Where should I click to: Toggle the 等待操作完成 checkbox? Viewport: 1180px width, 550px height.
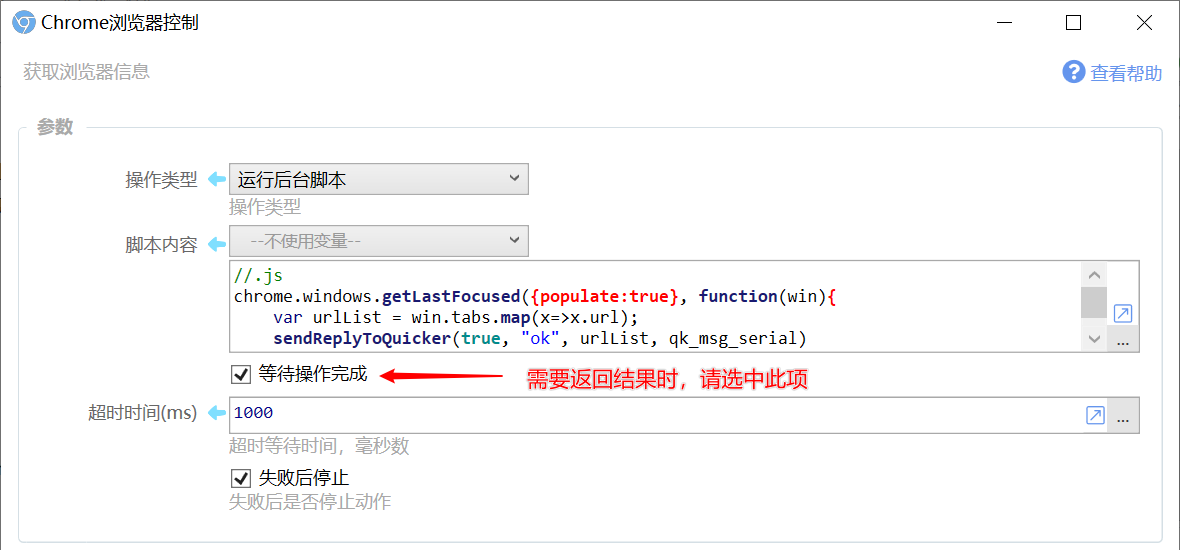240,375
